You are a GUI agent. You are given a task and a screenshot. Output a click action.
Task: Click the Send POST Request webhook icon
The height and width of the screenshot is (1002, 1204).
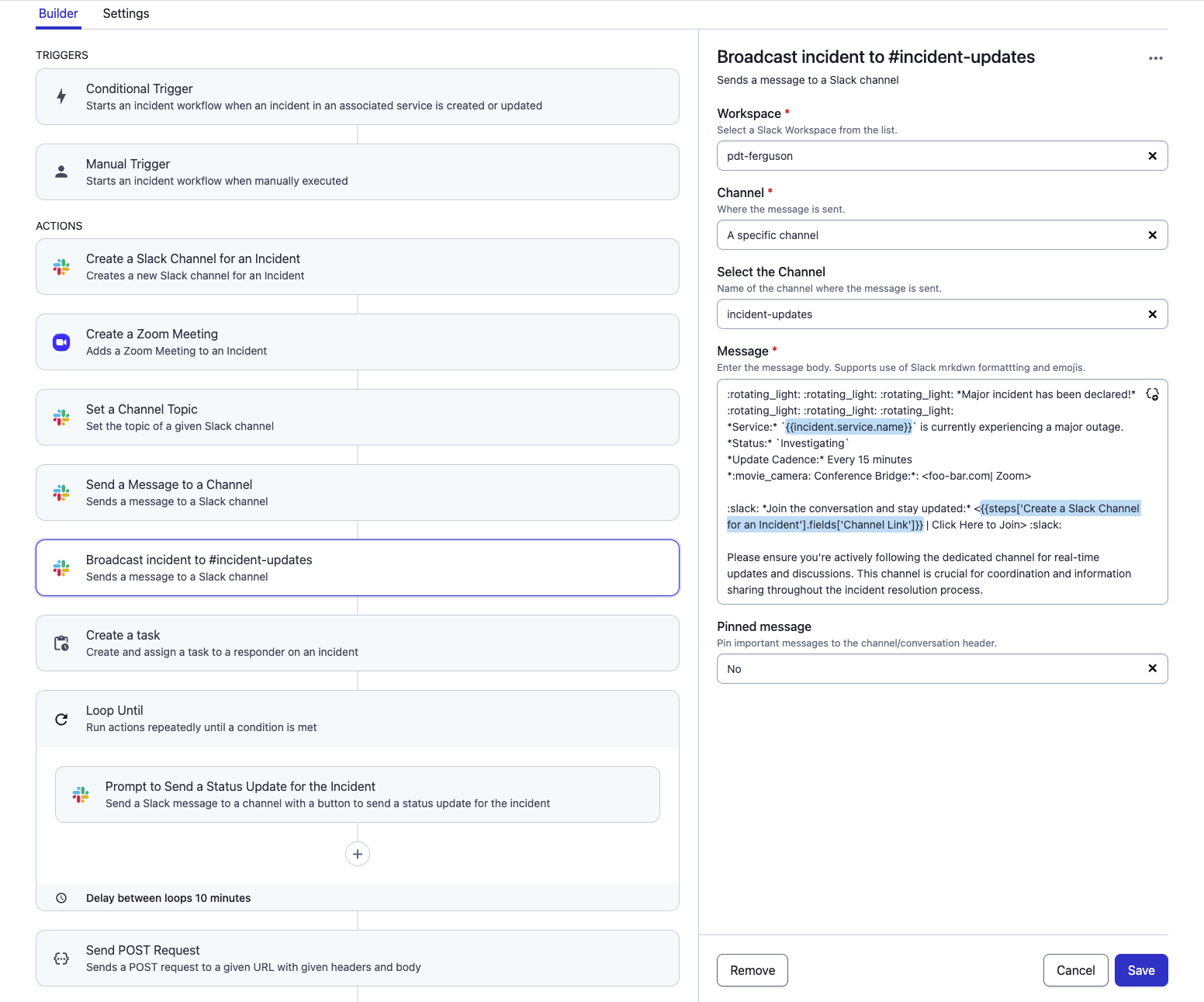point(61,959)
